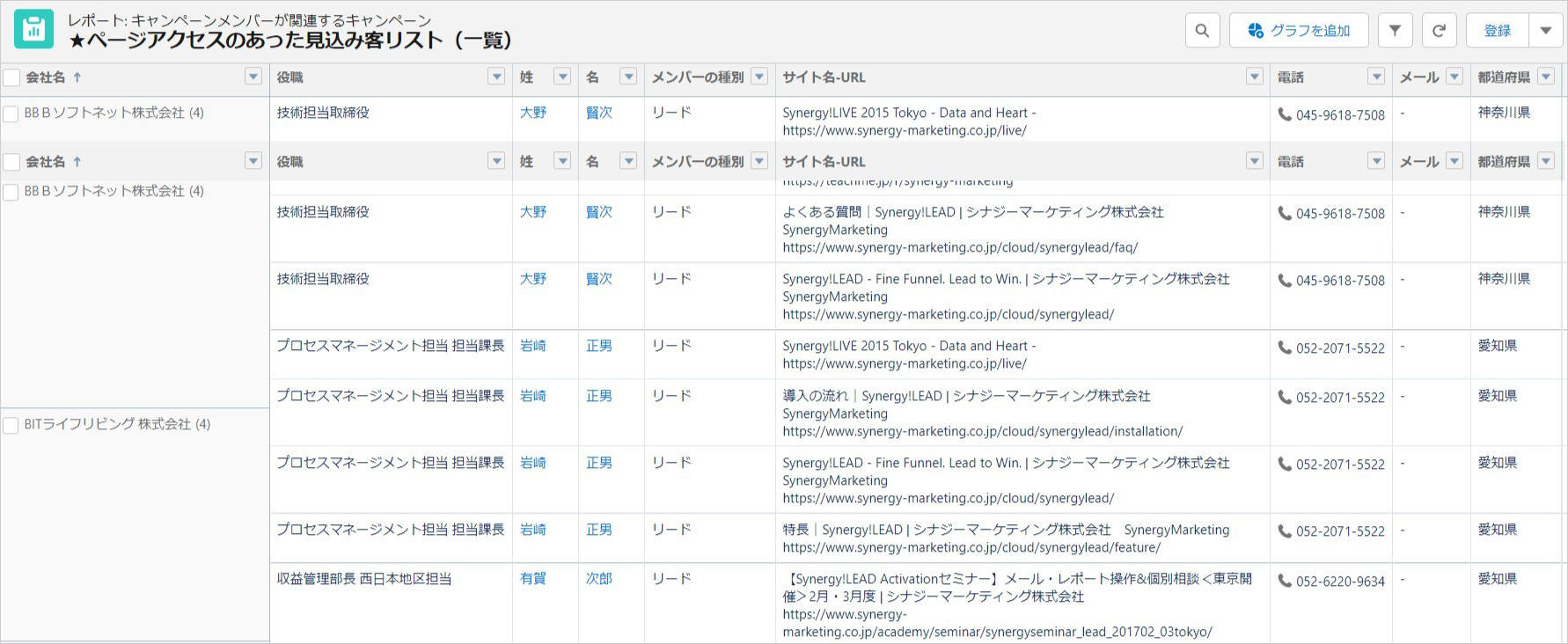Open 電話 column menu in topmost header
The width and height of the screenshot is (1568, 644).
(1376, 77)
